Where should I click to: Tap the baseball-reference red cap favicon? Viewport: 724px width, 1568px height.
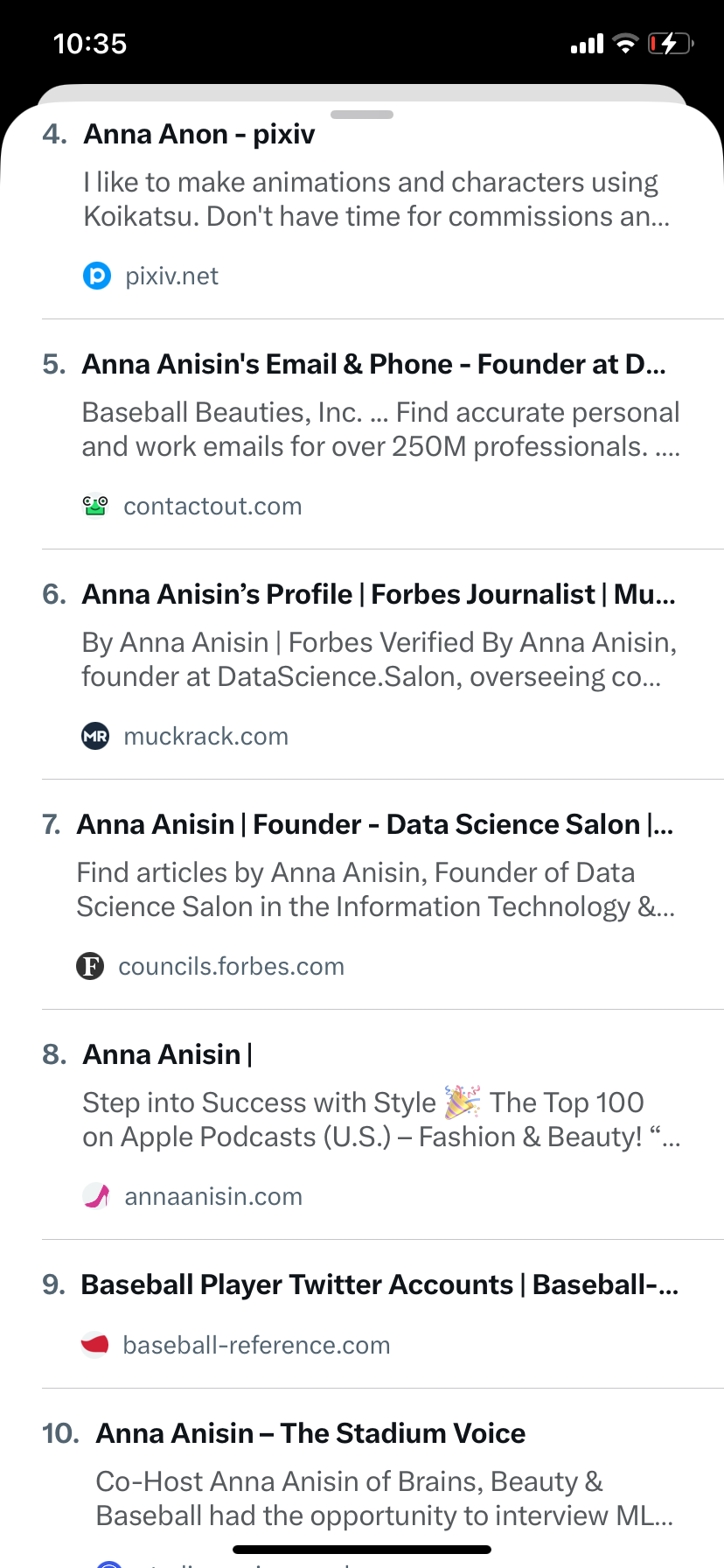point(94,1344)
